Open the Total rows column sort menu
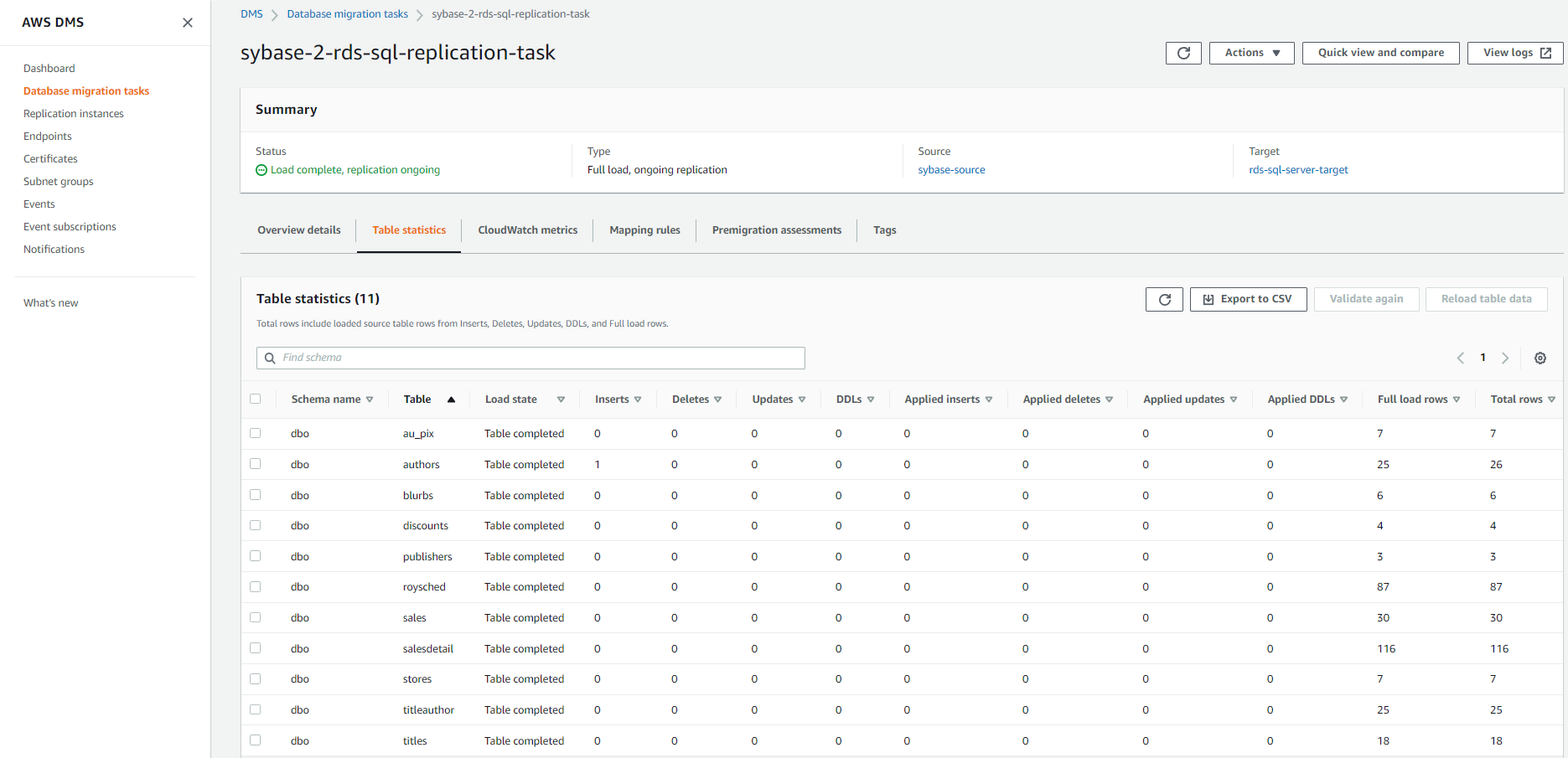The width and height of the screenshot is (1568, 758). pyautogui.click(x=1551, y=400)
